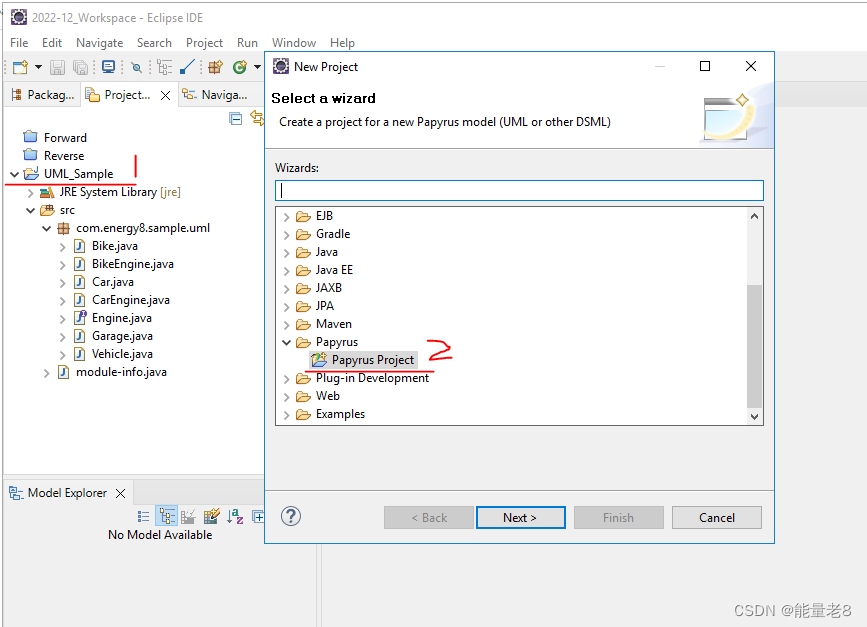Toggle the highlighted tree view icon in Model Explorer
This screenshot has width=867, height=627.
click(166, 516)
